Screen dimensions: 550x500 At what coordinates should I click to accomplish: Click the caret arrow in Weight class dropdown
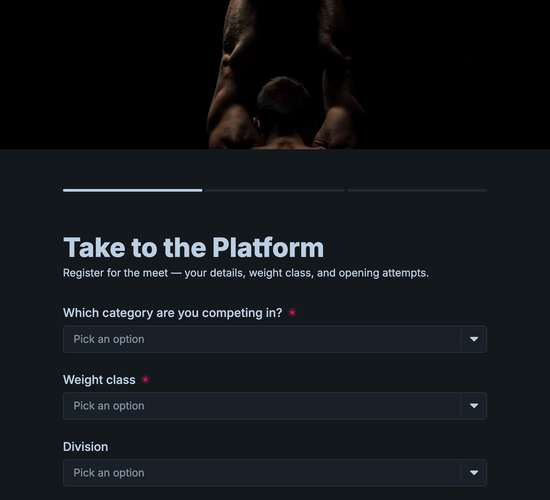click(474, 406)
